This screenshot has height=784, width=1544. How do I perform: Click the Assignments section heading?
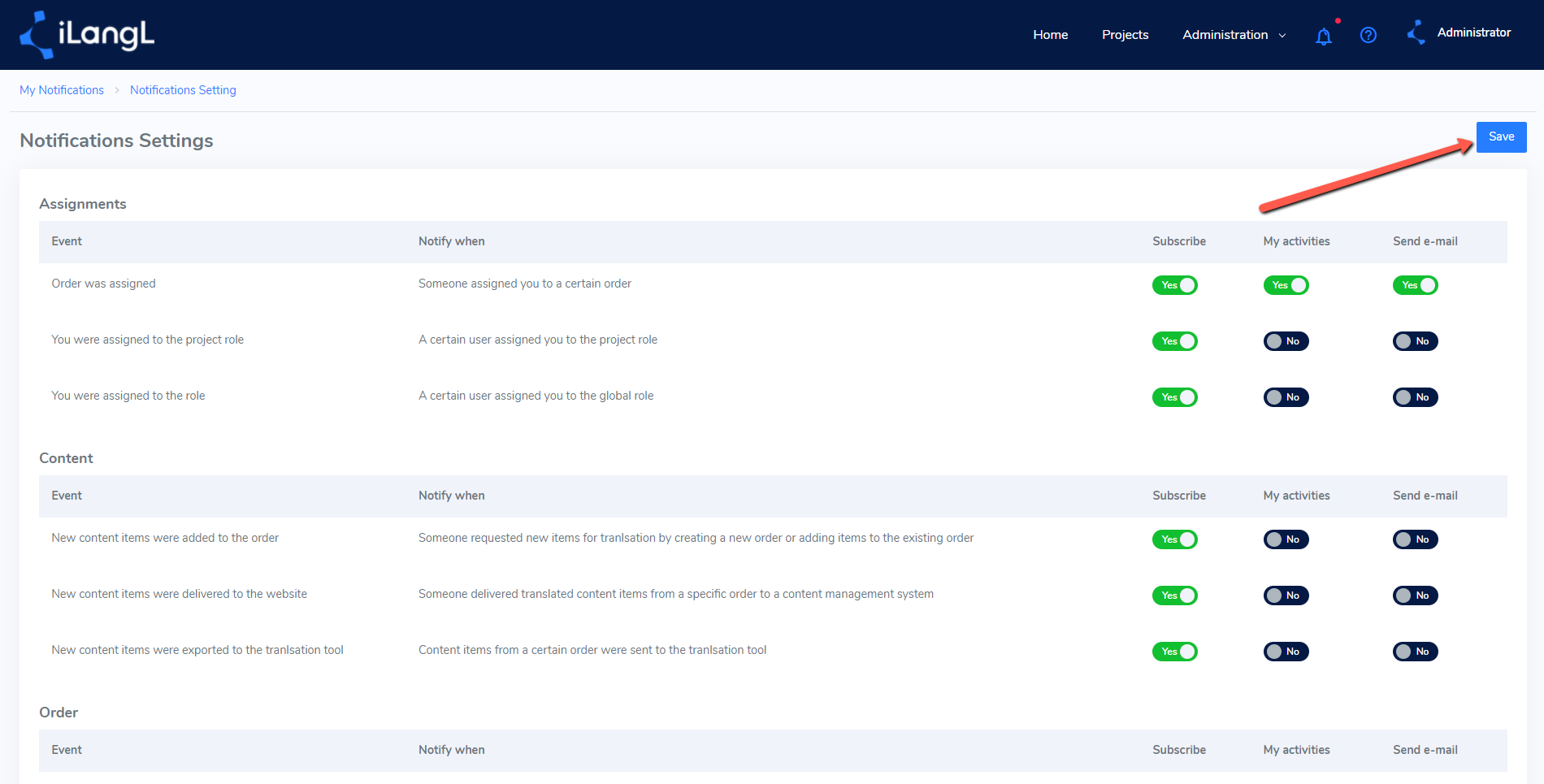(x=83, y=204)
